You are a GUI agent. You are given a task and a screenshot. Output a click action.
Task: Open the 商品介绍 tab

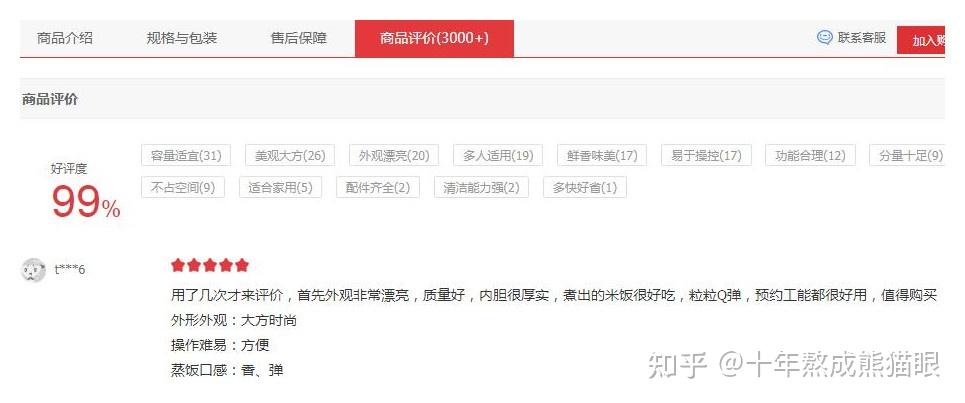tap(65, 38)
